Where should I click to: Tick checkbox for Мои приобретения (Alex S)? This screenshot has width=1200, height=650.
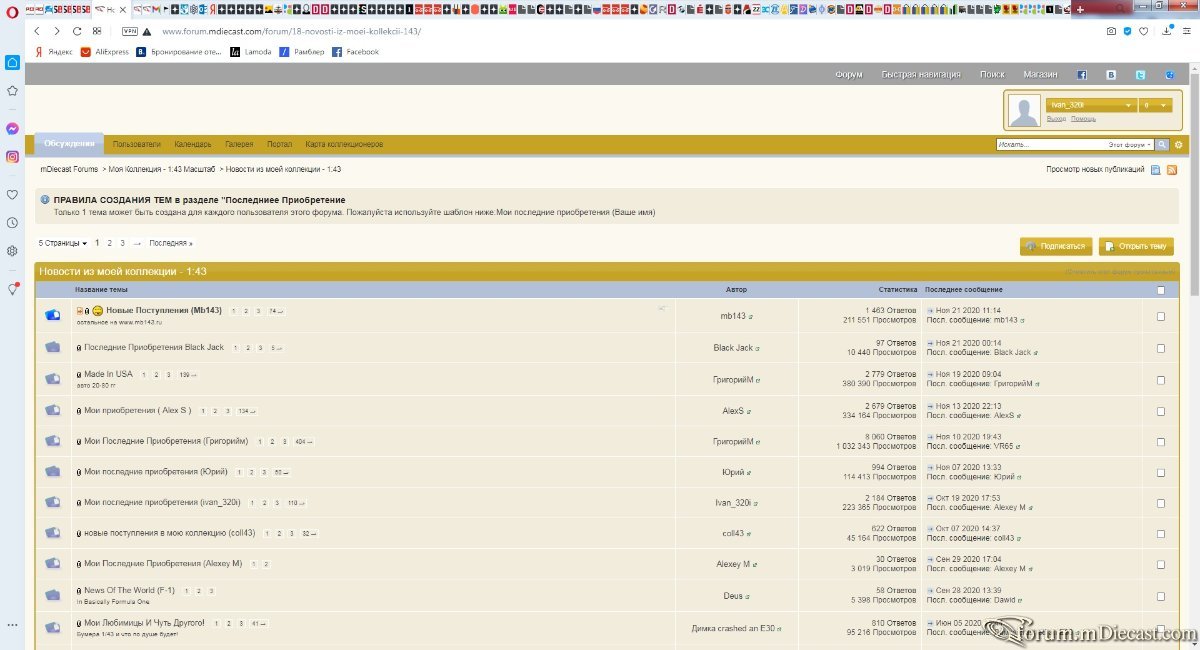[x=1161, y=411]
